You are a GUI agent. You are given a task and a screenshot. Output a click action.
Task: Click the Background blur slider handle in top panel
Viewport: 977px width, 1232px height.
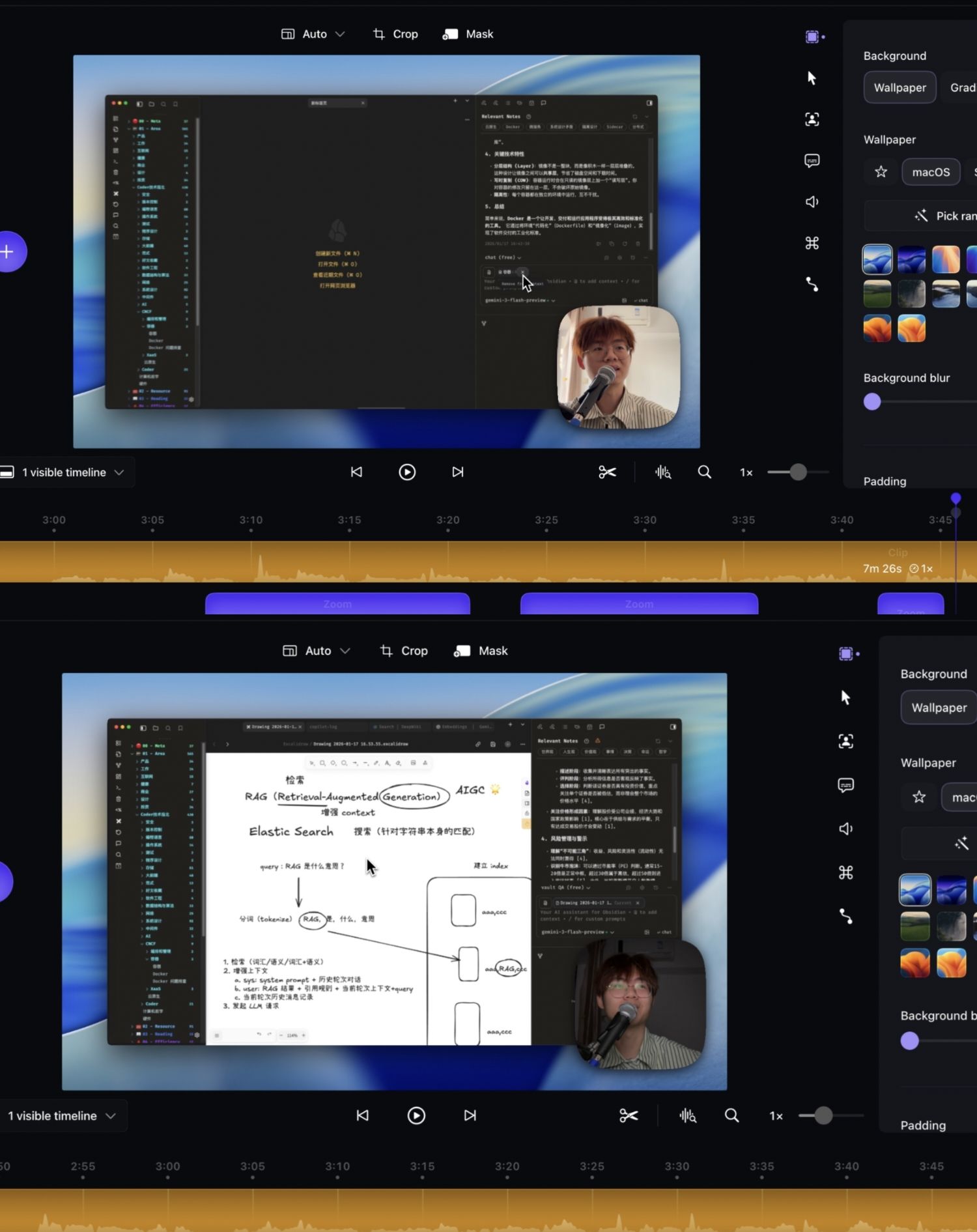(x=872, y=402)
